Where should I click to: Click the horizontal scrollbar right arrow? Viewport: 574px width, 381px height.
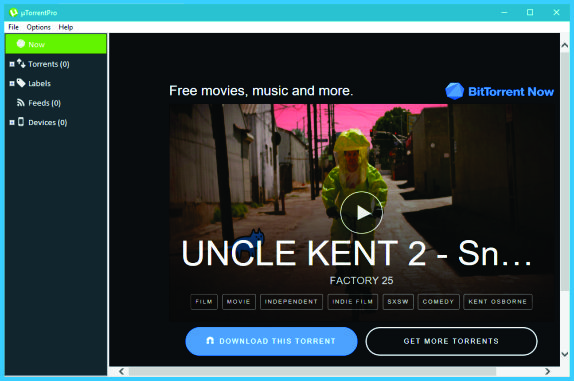pos(547,371)
